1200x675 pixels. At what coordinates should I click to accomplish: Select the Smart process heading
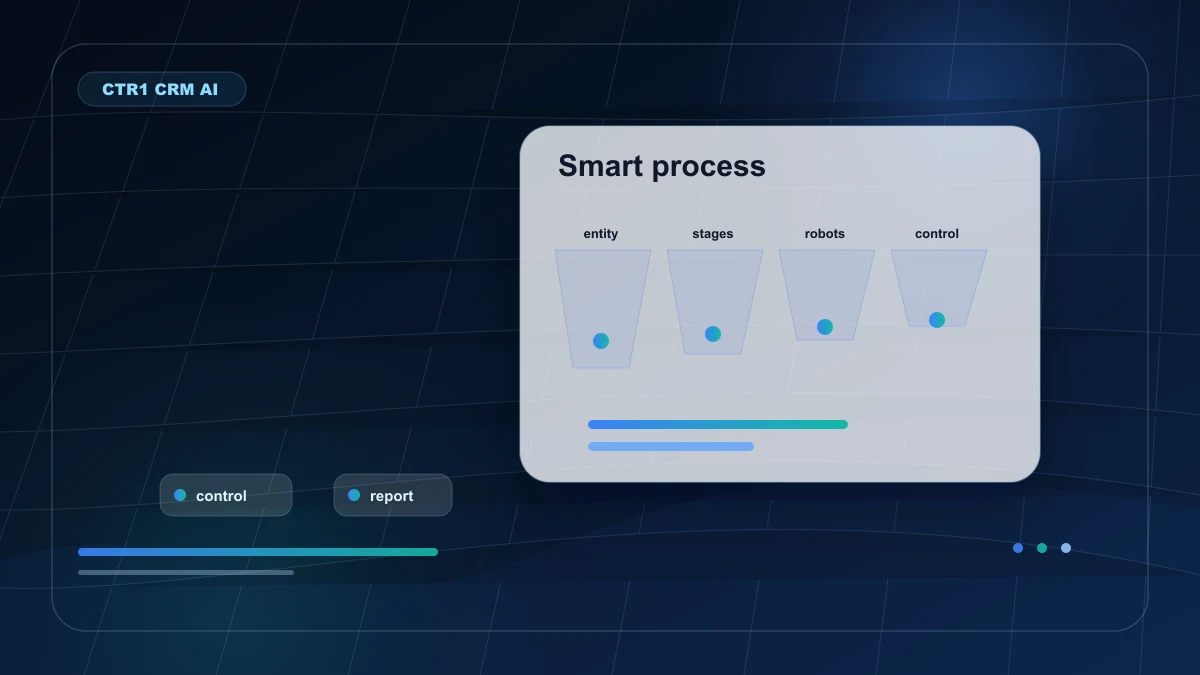[661, 166]
